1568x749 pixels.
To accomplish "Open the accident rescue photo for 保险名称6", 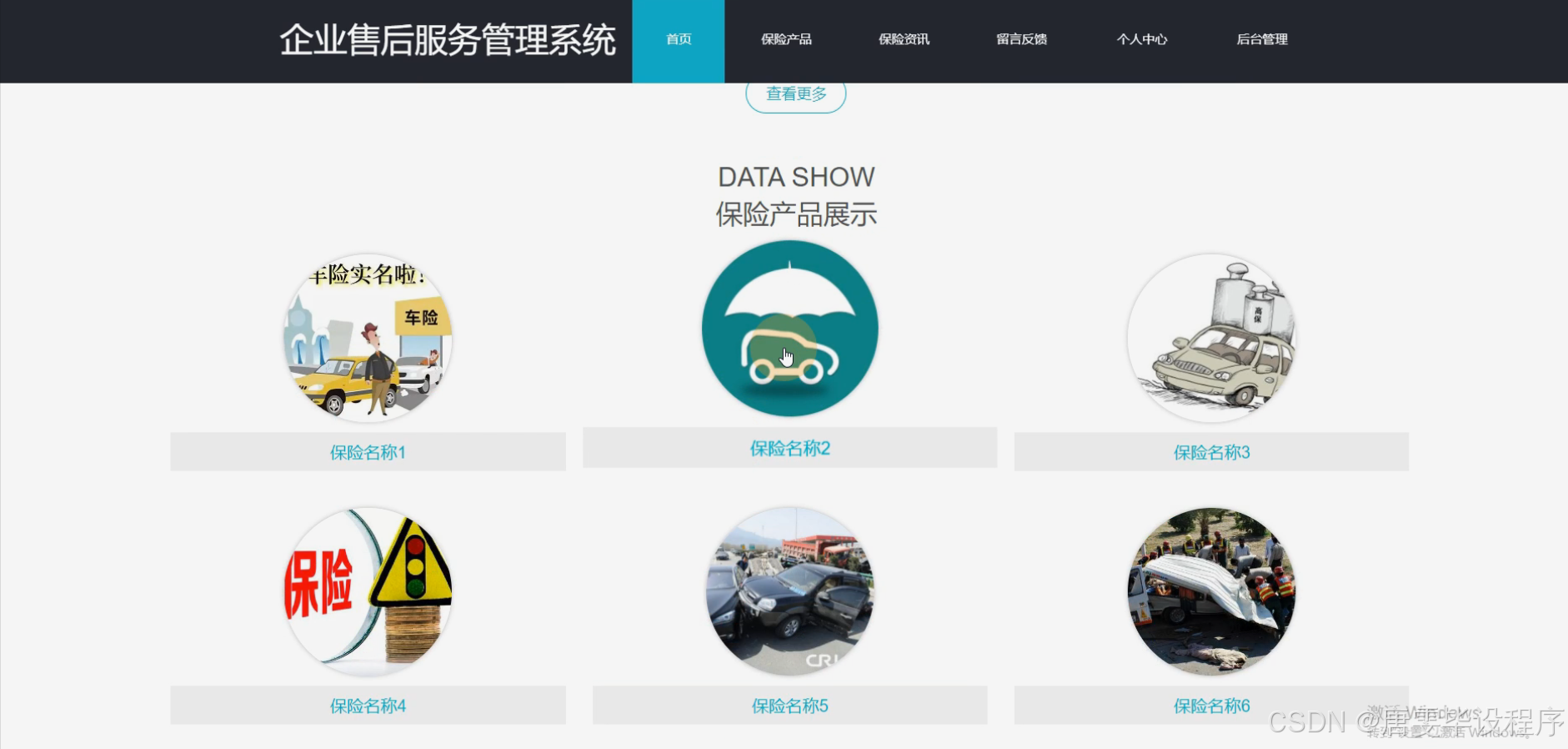I will (x=1212, y=591).
